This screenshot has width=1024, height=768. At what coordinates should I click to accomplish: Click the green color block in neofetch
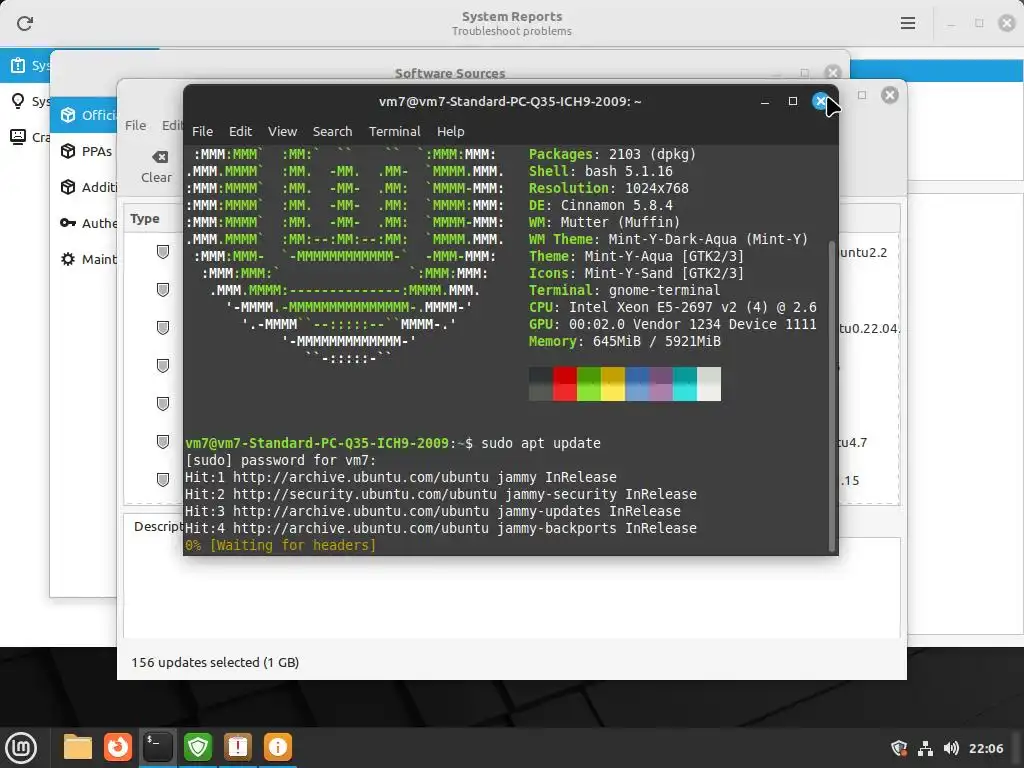click(588, 383)
